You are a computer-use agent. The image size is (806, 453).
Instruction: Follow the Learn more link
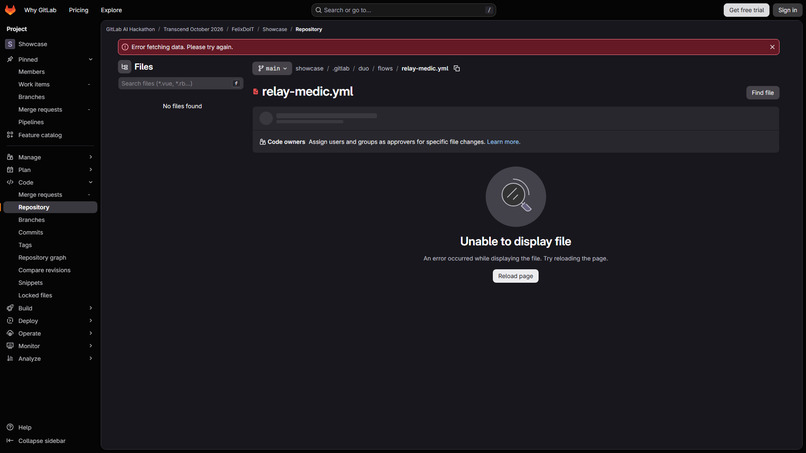(x=503, y=142)
